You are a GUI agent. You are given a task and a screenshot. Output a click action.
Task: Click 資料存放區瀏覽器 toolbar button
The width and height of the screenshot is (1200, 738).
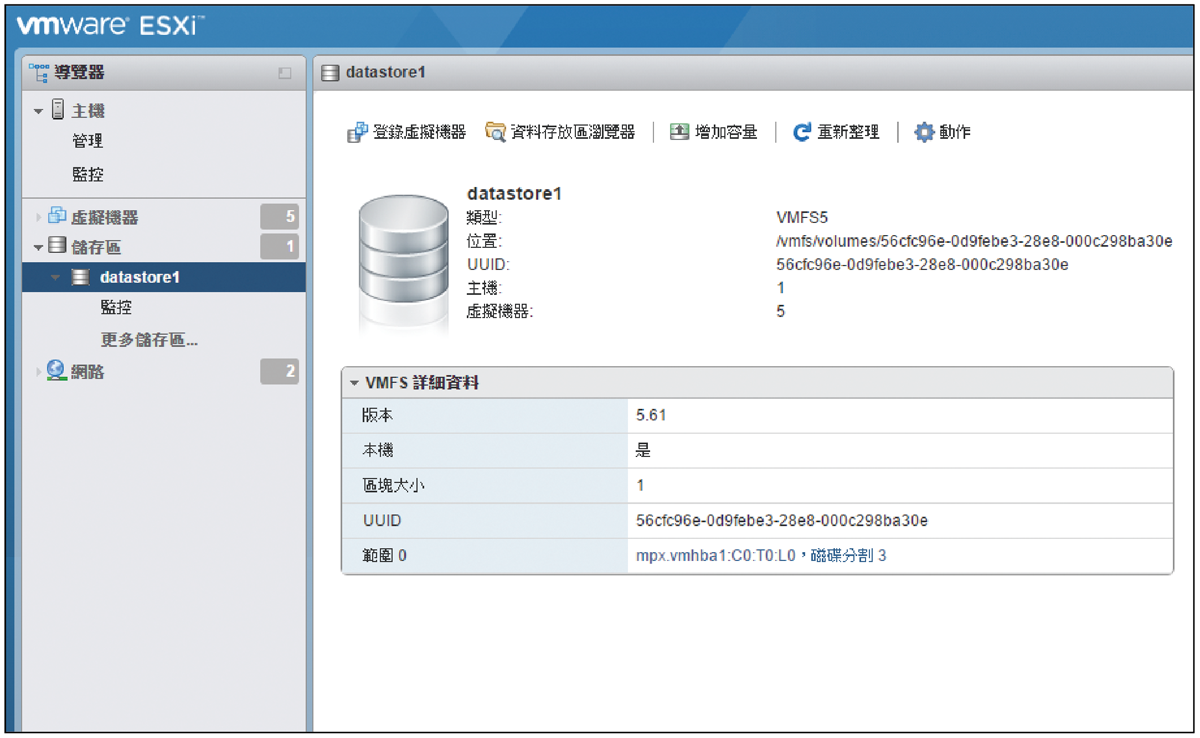click(560, 132)
